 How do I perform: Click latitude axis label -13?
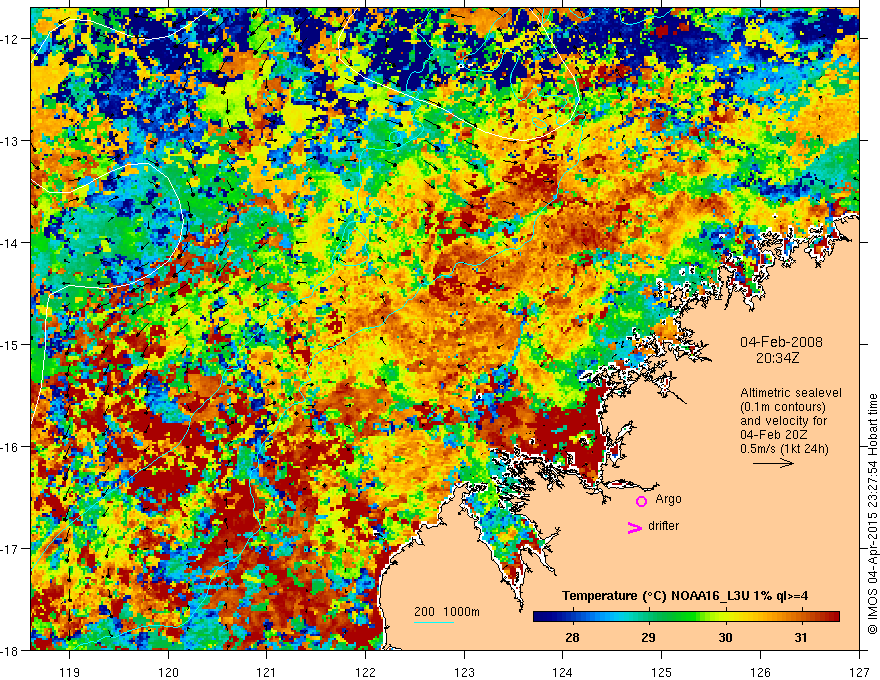pyautogui.click(x=11, y=141)
